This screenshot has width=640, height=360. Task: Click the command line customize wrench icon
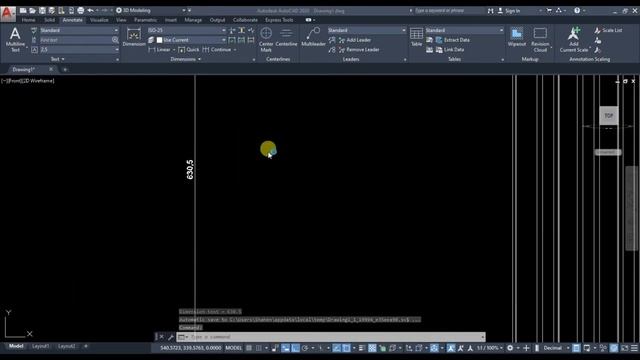171,337
